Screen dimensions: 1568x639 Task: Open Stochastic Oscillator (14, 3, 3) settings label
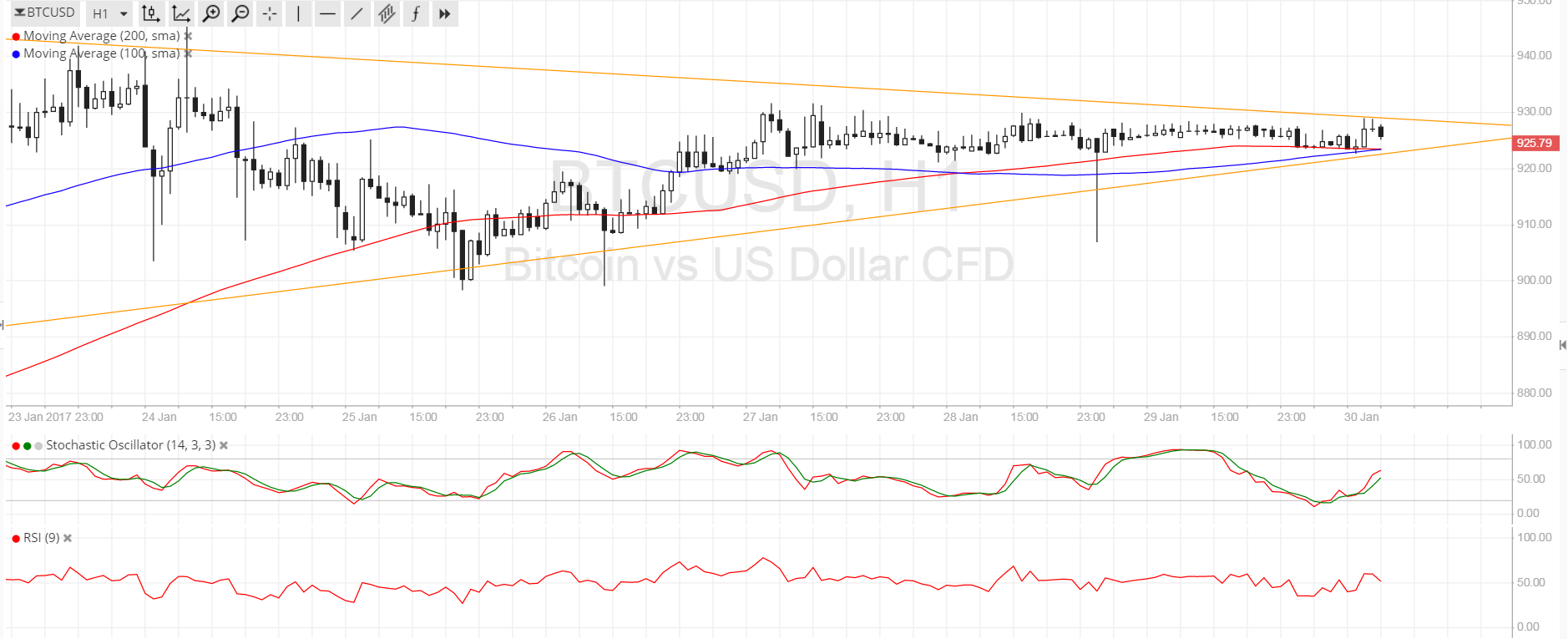130,445
